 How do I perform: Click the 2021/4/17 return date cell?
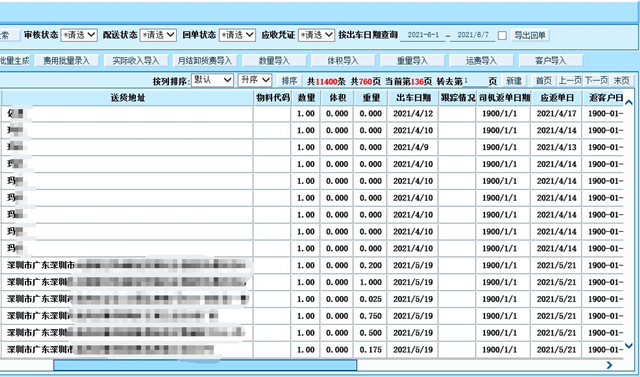pyautogui.click(x=557, y=114)
